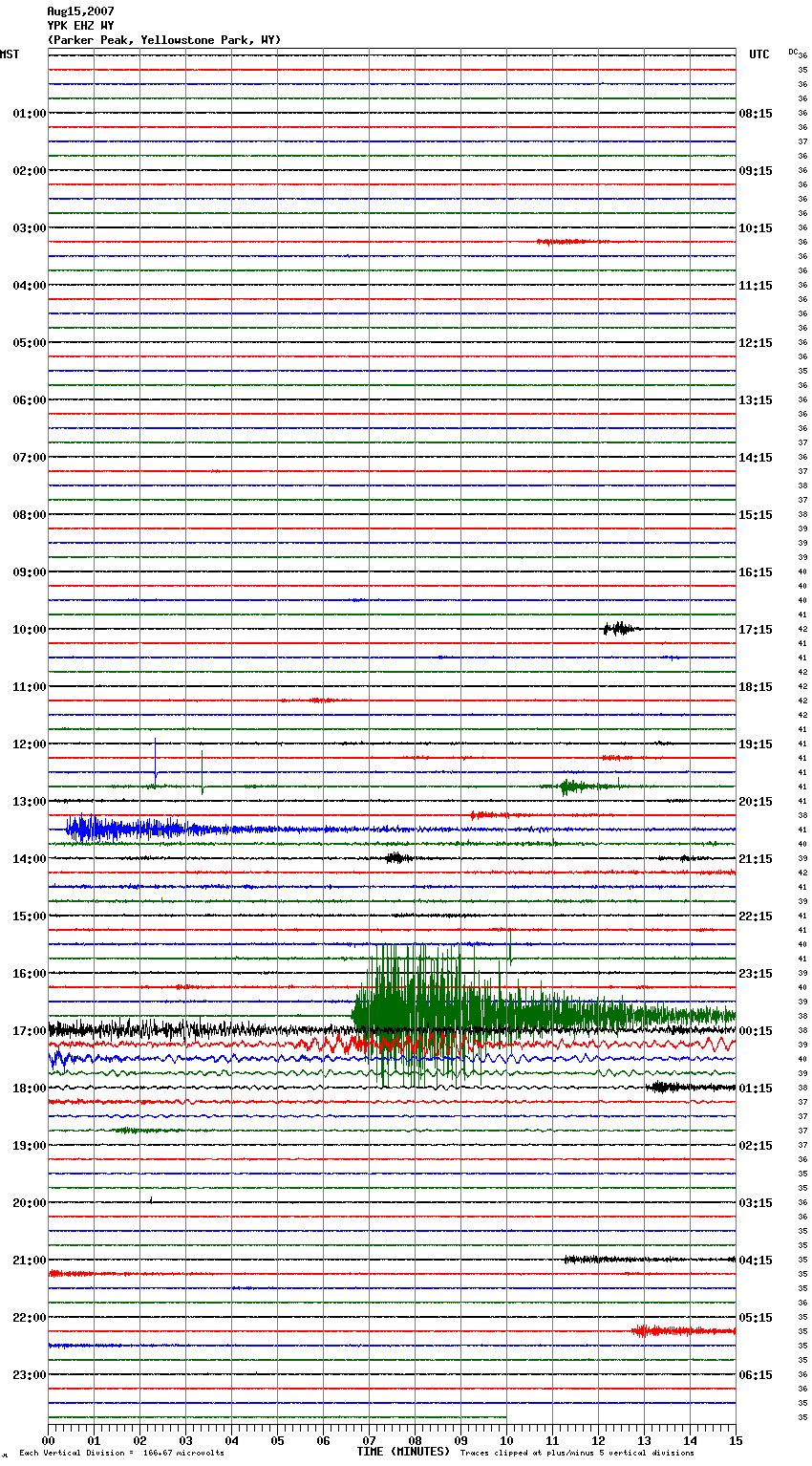The image size is (812, 1466).
Task: Click the red event on 22:00 hour trace
Action: click(682, 1330)
